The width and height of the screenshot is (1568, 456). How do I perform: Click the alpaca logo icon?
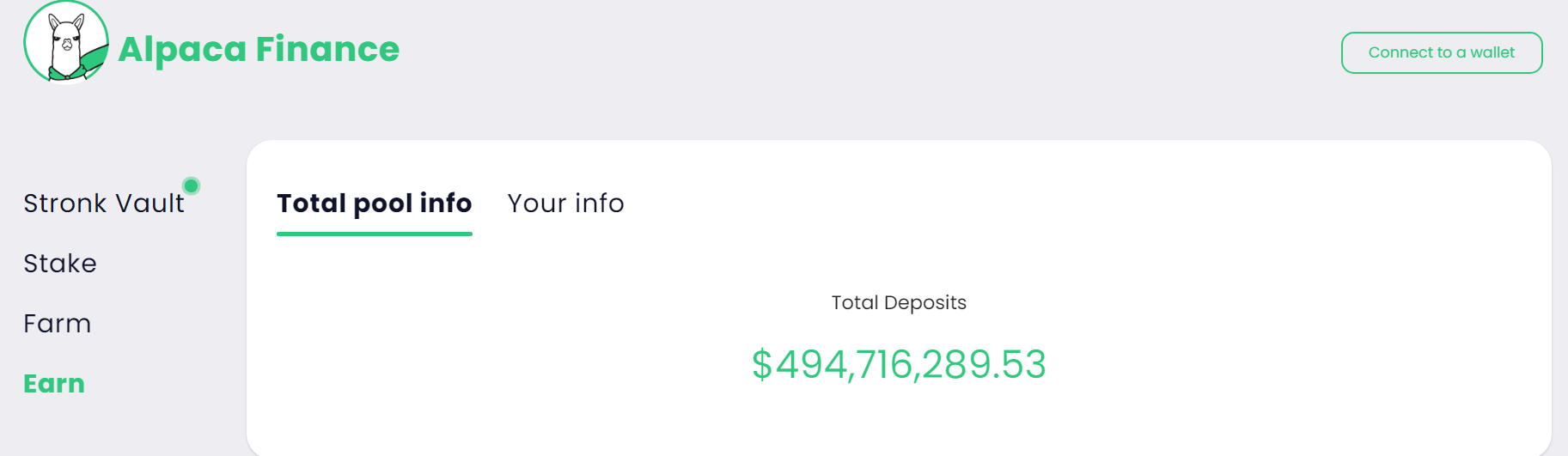point(66,43)
